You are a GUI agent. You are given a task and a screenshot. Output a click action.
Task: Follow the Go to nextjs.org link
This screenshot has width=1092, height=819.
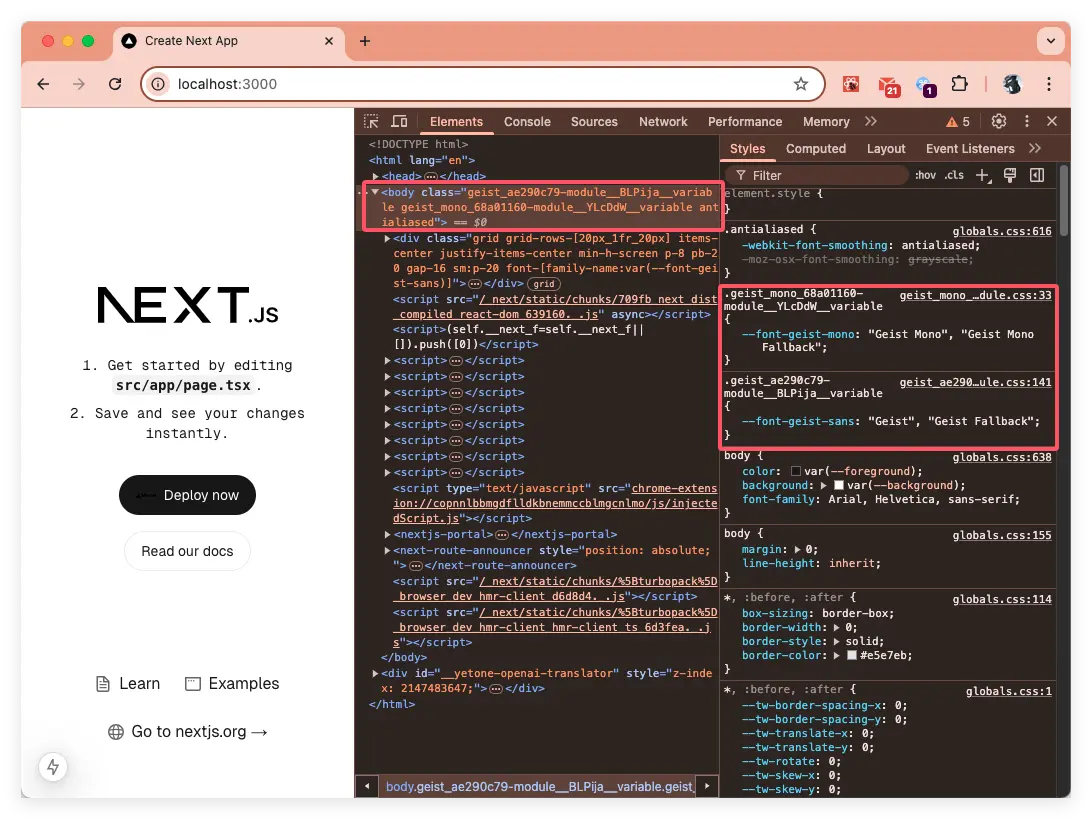point(188,731)
